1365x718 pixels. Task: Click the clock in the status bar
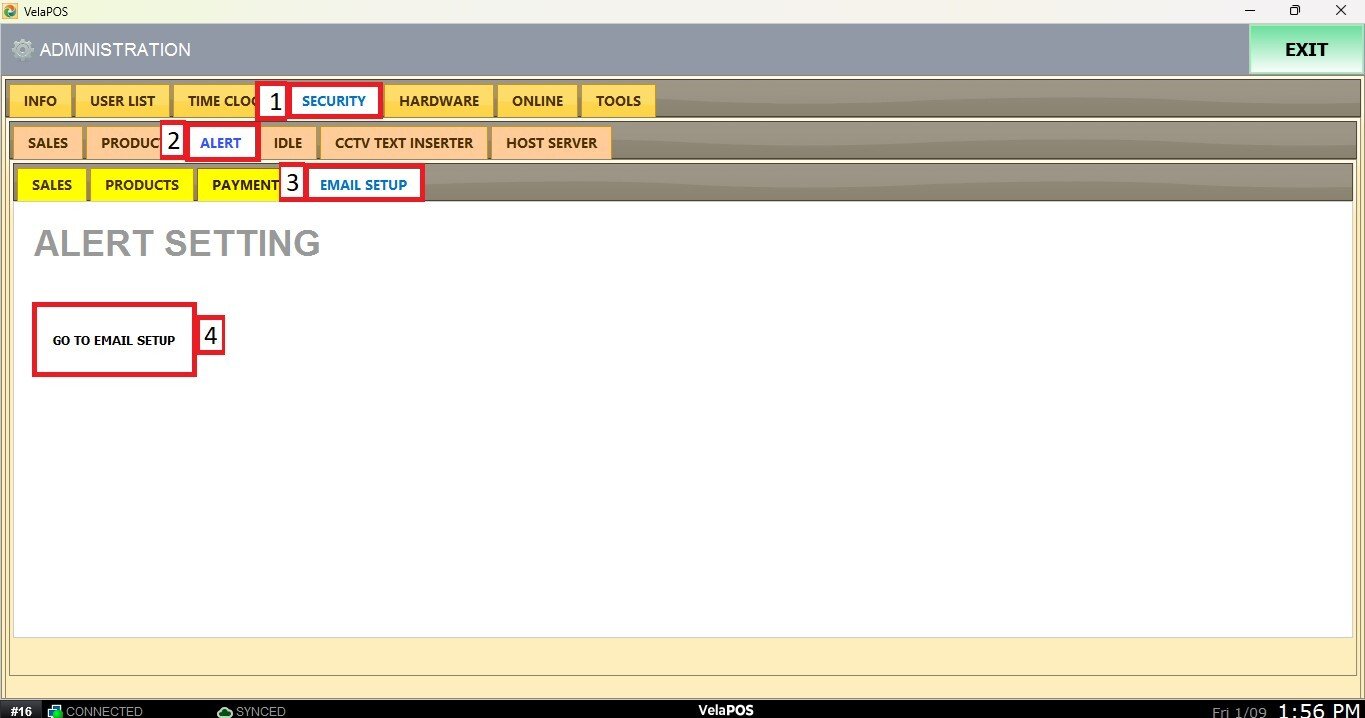(x=1319, y=710)
